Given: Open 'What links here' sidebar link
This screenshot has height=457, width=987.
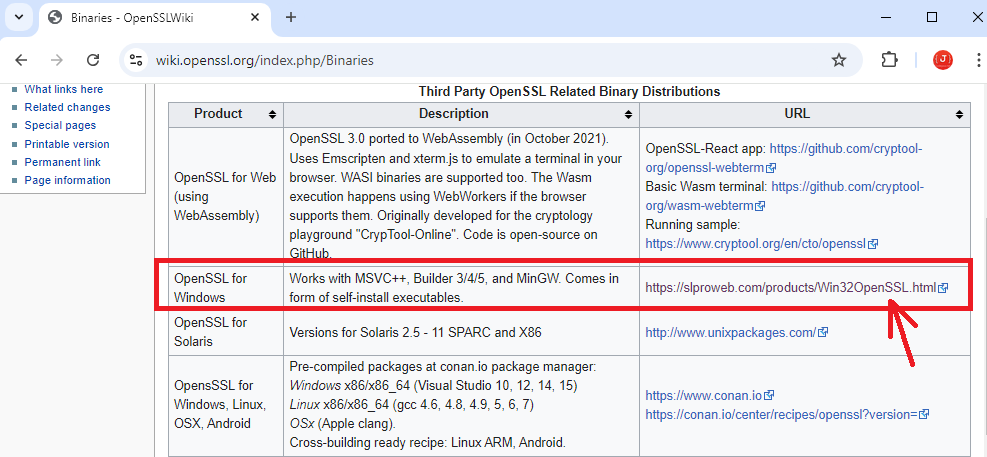Looking at the screenshot, I should point(64,89).
